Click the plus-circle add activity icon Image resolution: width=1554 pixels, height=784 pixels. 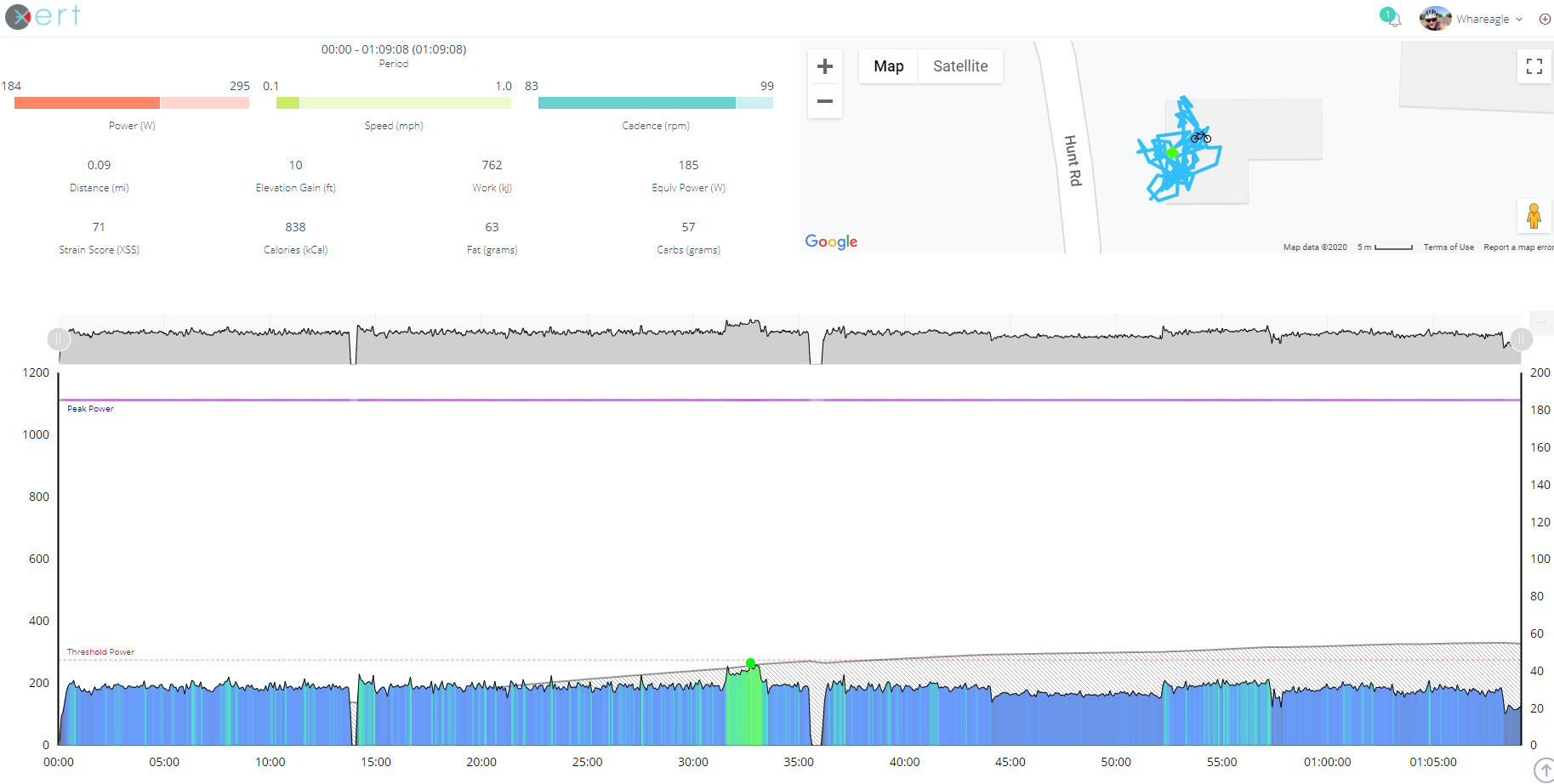pyautogui.click(x=1545, y=18)
